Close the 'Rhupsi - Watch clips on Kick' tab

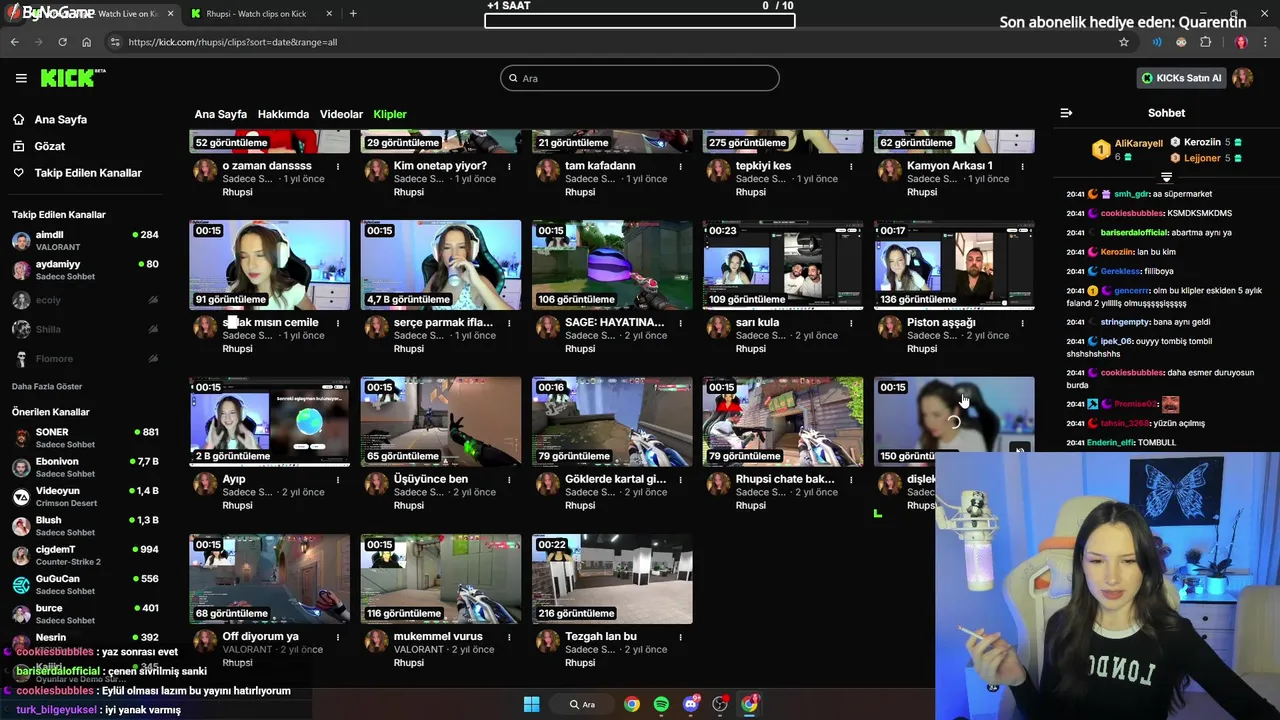331,14
